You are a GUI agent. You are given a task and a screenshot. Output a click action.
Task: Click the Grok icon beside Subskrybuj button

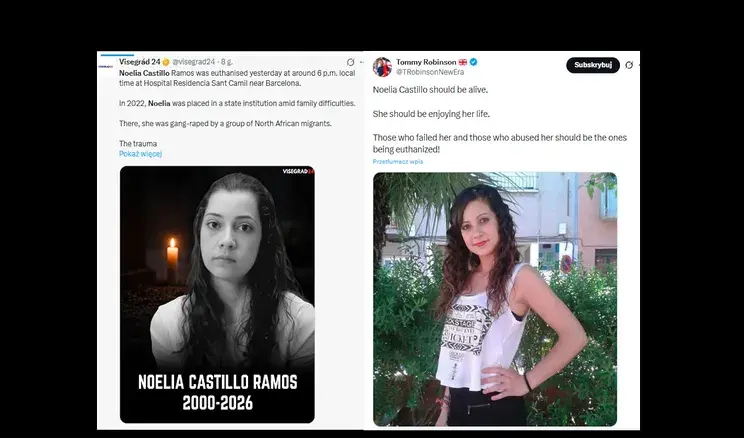click(x=629, y=65)
